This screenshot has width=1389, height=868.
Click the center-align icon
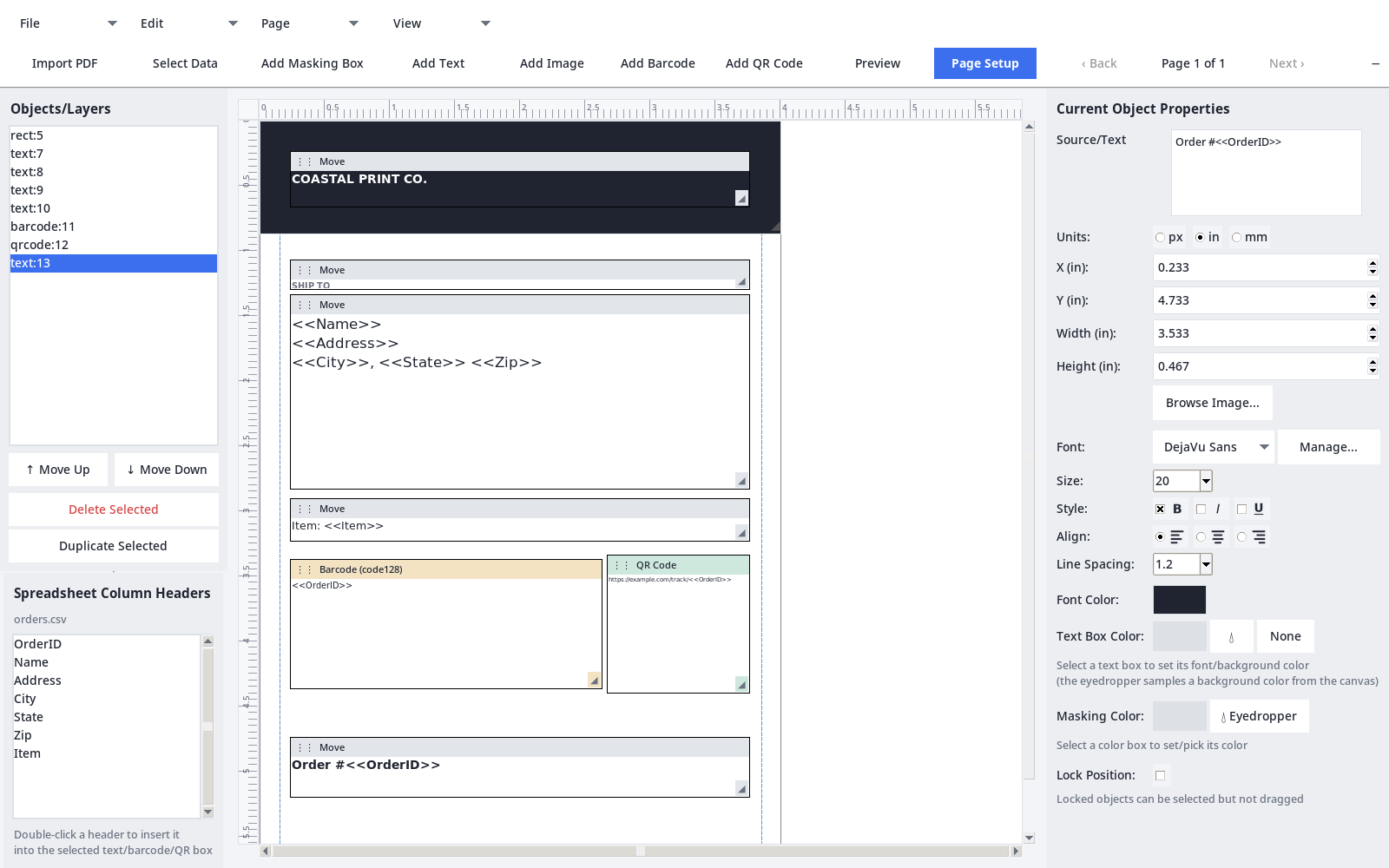click(x=1218, y=537)
